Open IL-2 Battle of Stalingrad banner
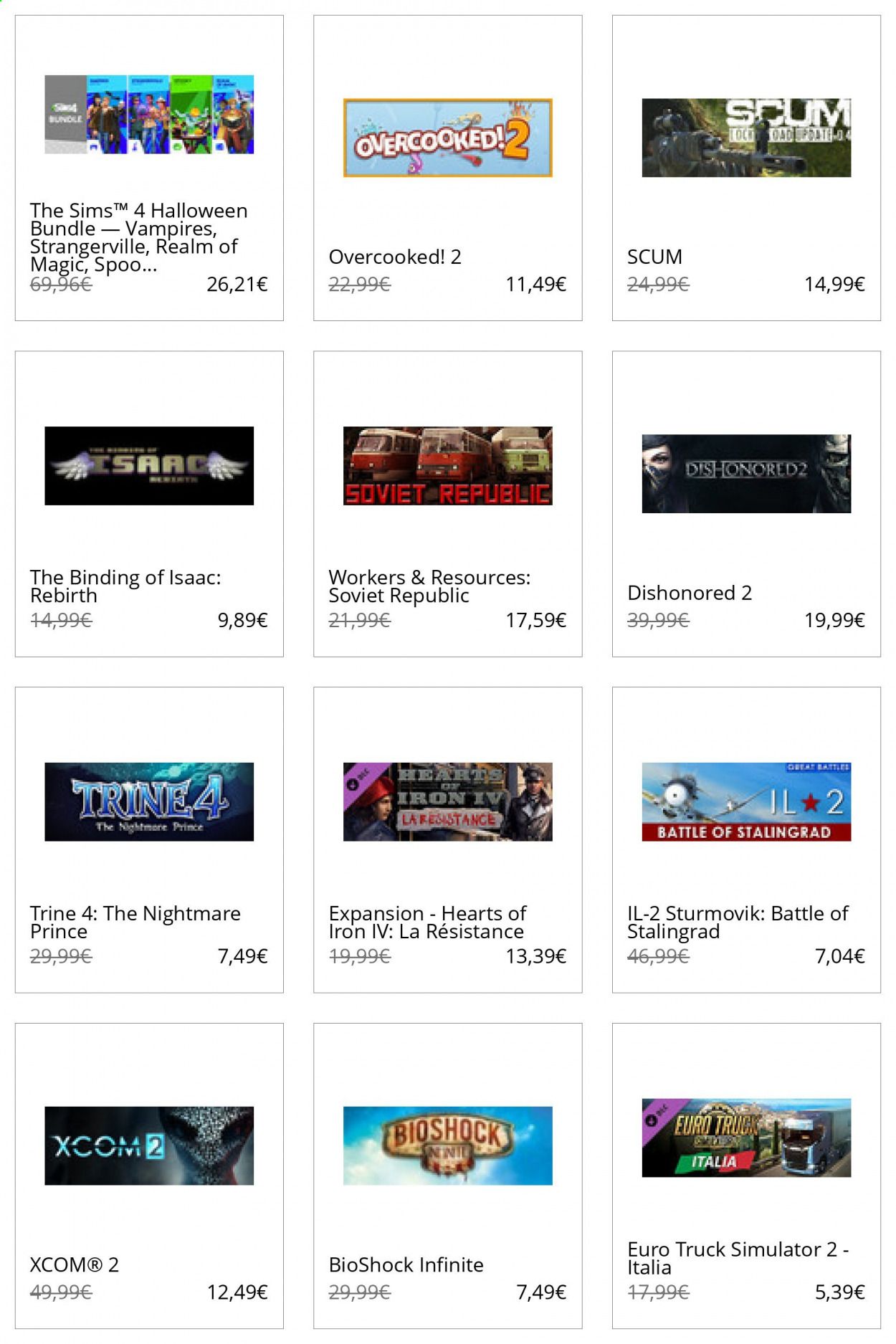The height and width of the screenshot is (1344, 896). click(x=746, y=801)
